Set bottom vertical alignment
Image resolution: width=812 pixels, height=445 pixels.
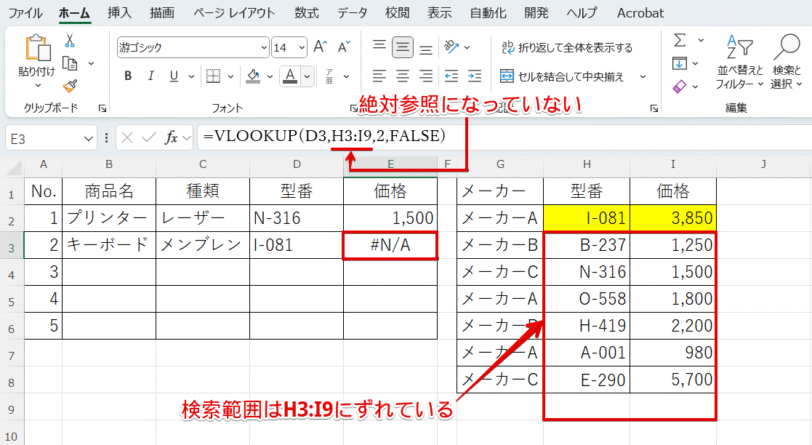[426, 48]
